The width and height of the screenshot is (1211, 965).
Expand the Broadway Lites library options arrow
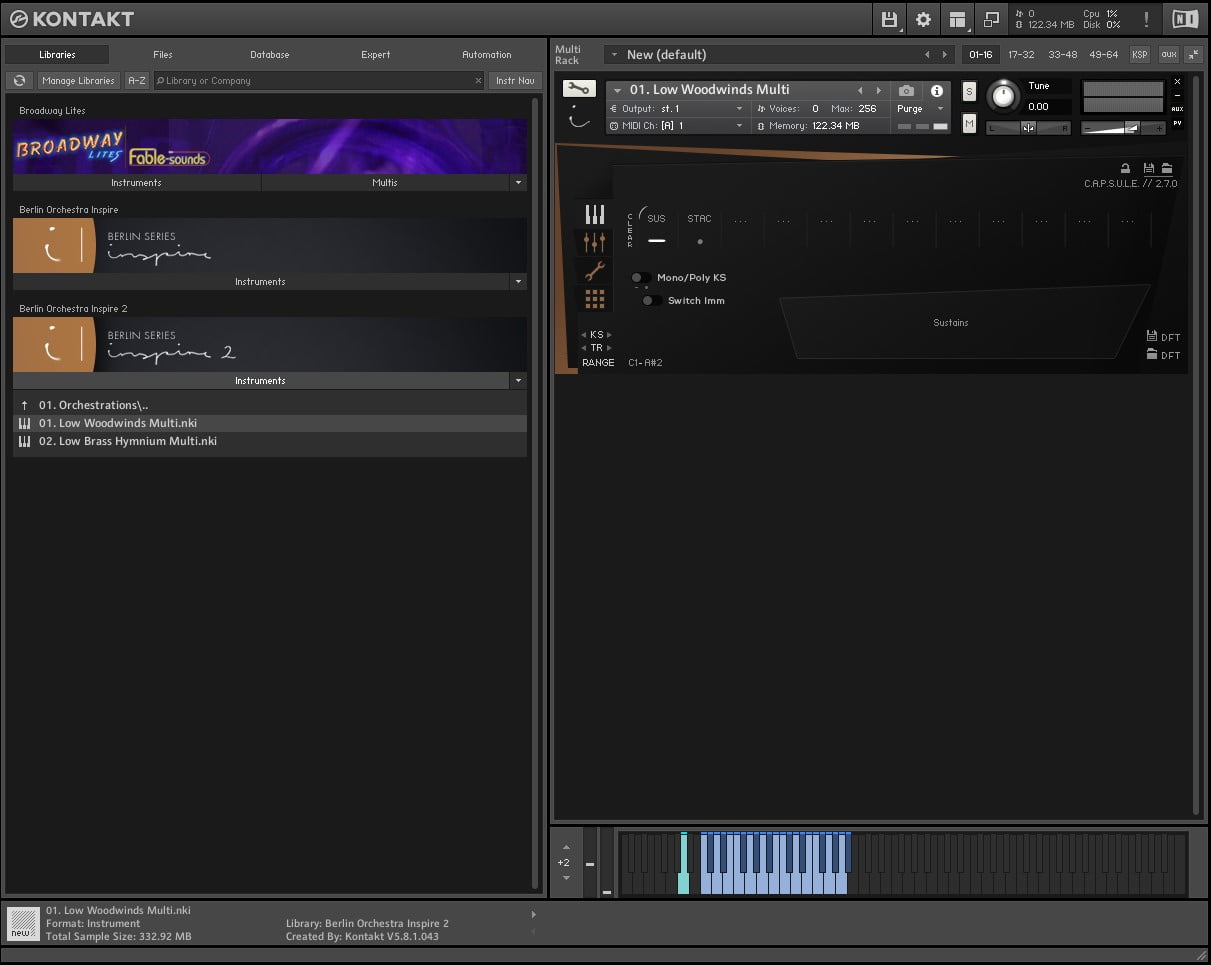[x=518, y=183]
